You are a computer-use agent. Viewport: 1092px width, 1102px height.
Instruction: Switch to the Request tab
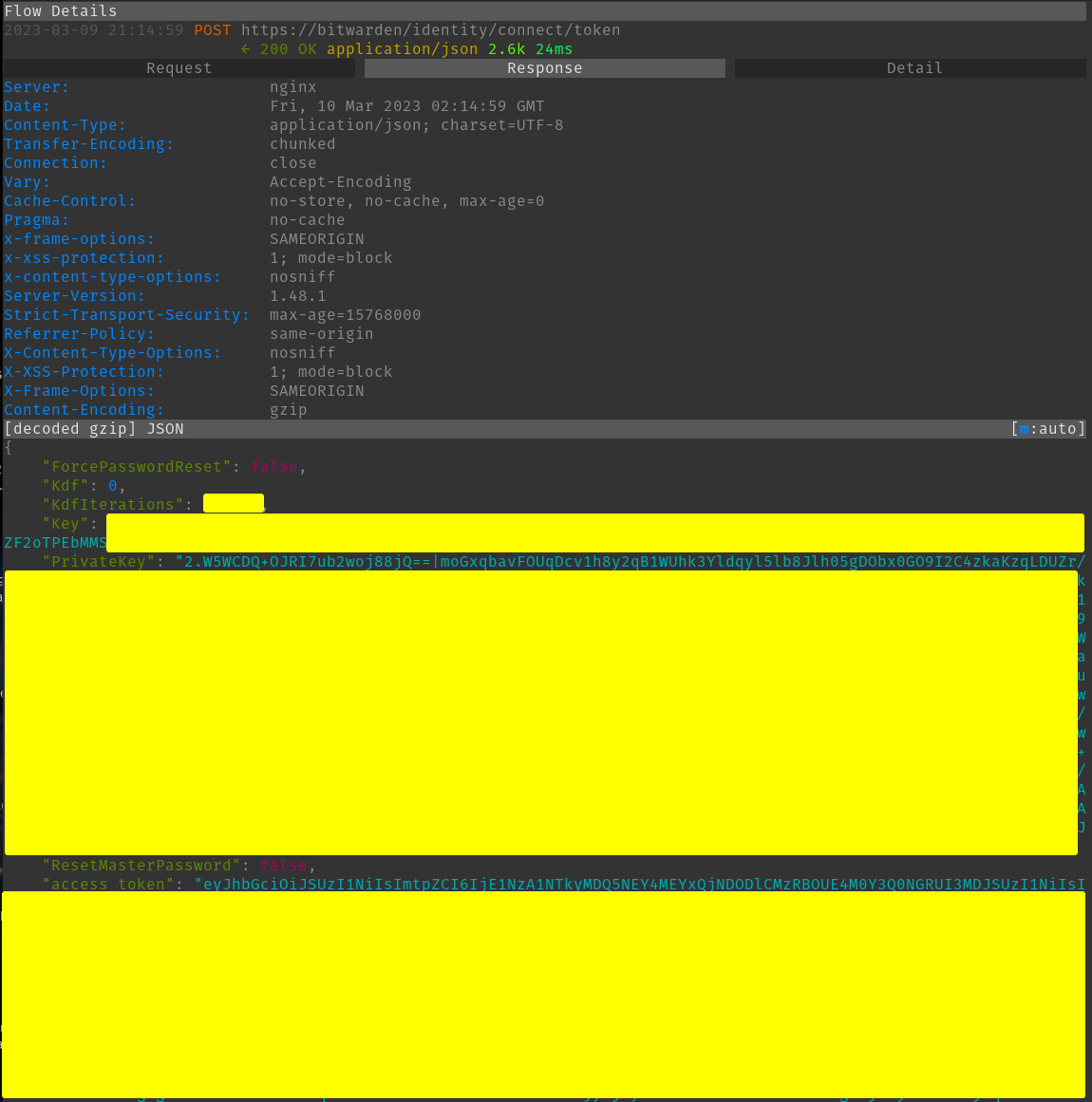tap(179, 68)
